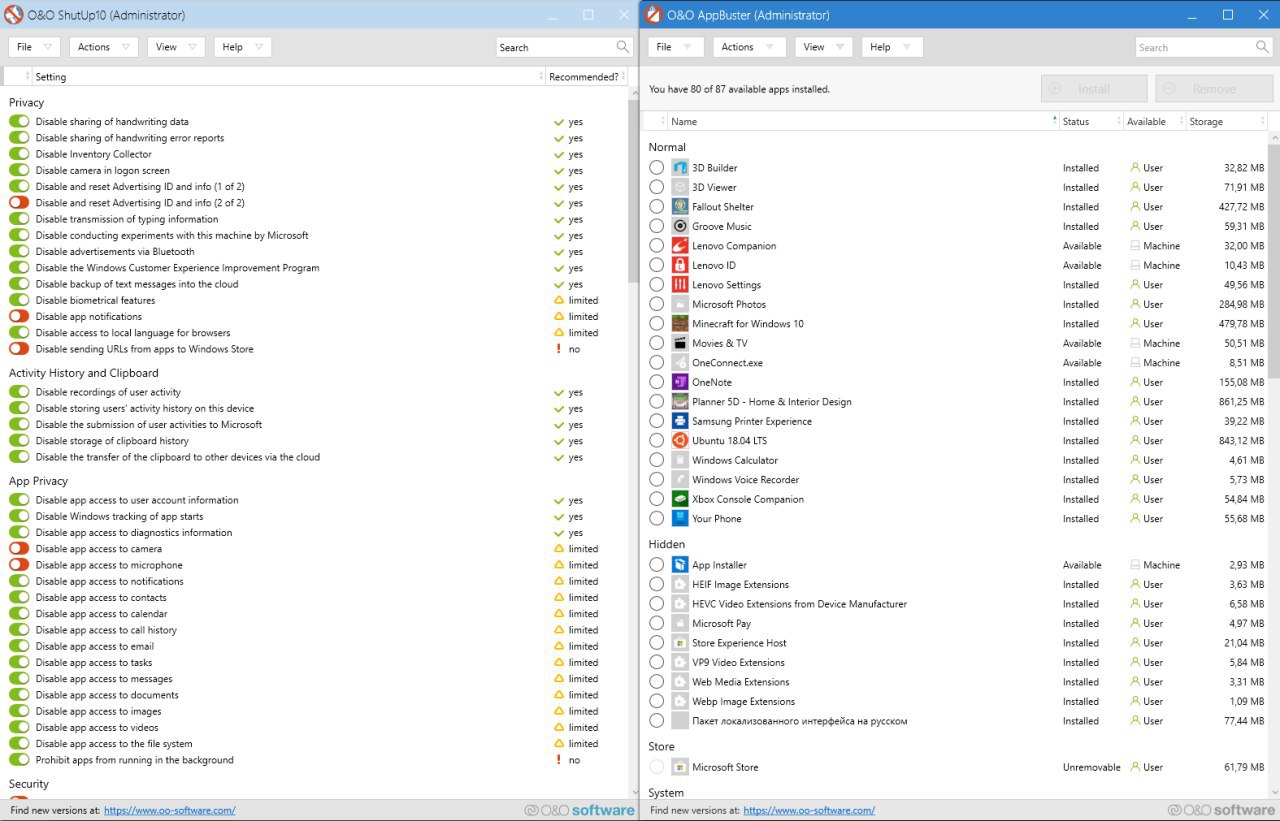Toggle Disable sending URLs from apps to Windows Store
The width and height of the screenshot is (1280, 821).
pos(19,349)
